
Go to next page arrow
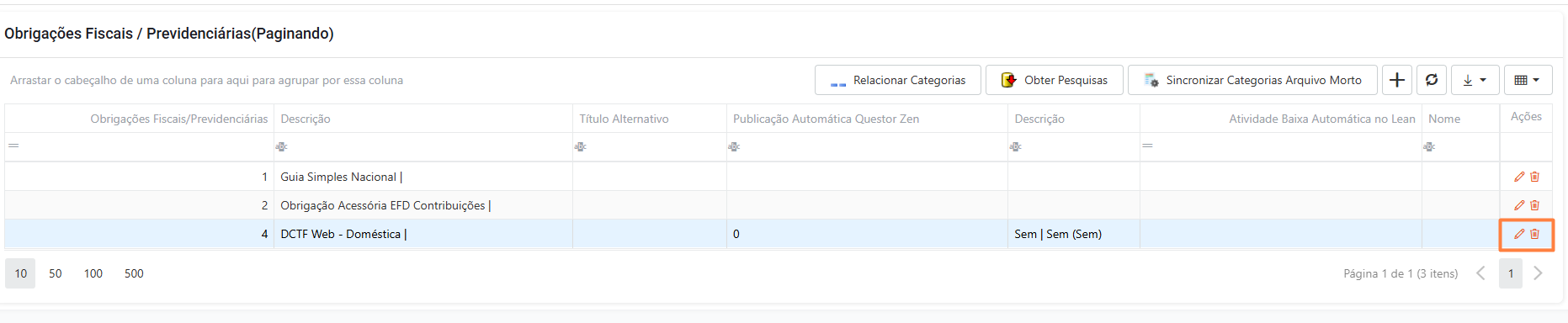coord(1538,273)
